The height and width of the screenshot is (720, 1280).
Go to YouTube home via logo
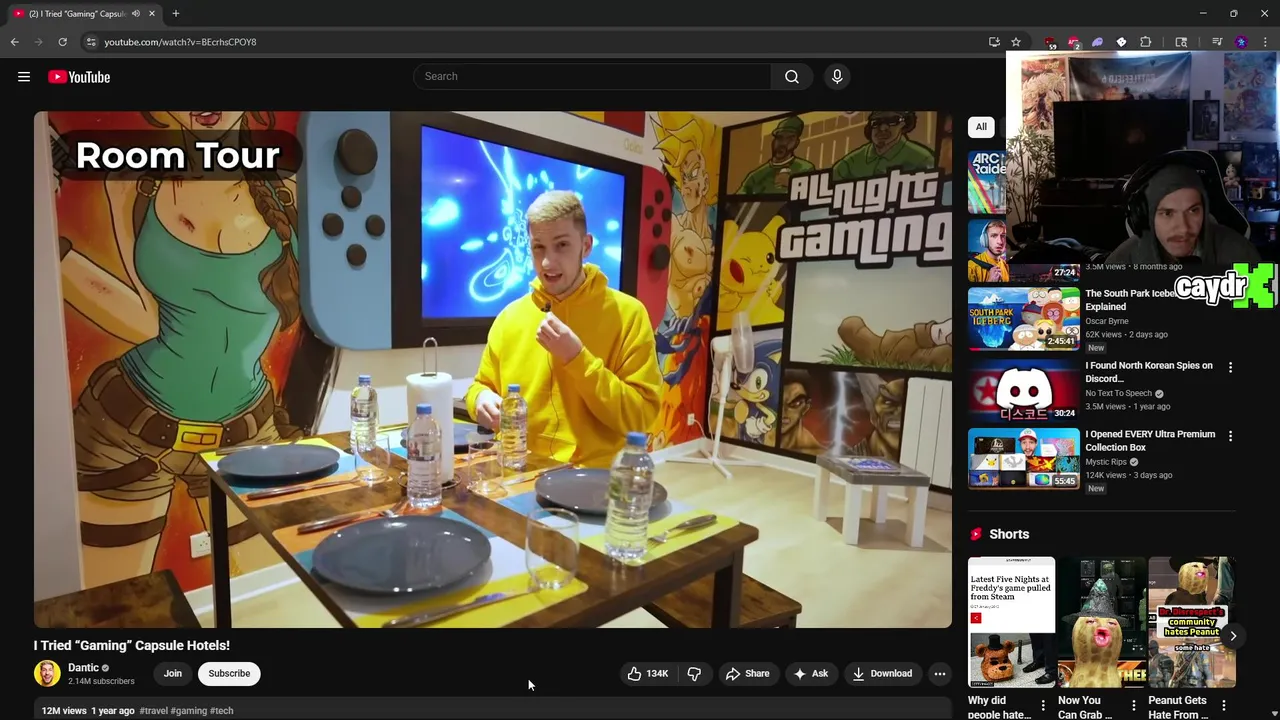click(79, 77)
